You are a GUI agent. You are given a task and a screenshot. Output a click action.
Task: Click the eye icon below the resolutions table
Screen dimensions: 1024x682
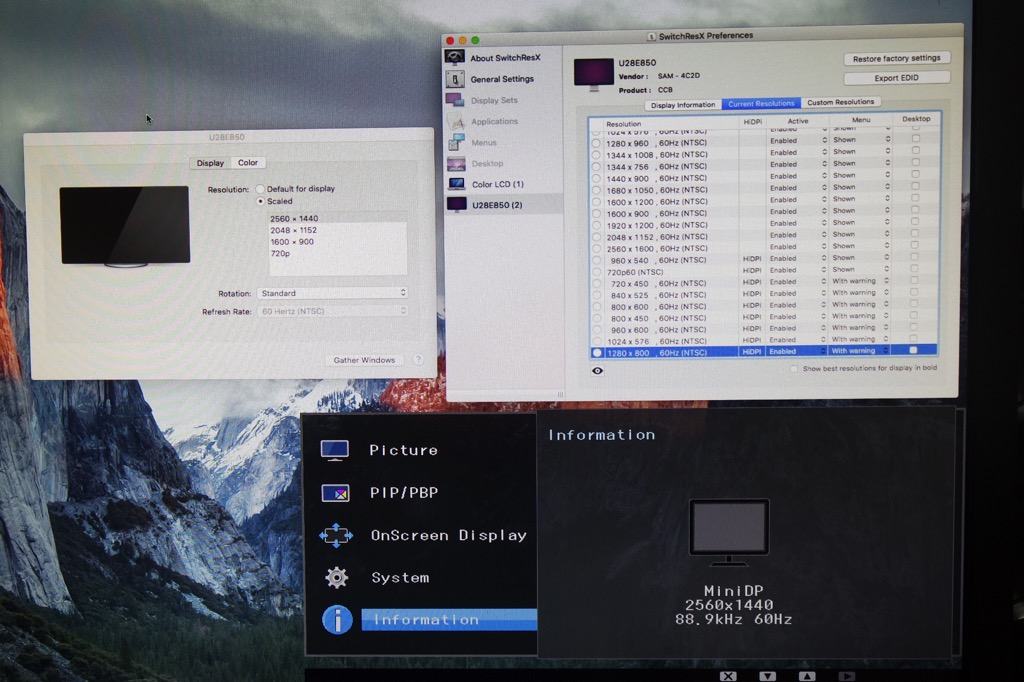coord(597,370)
